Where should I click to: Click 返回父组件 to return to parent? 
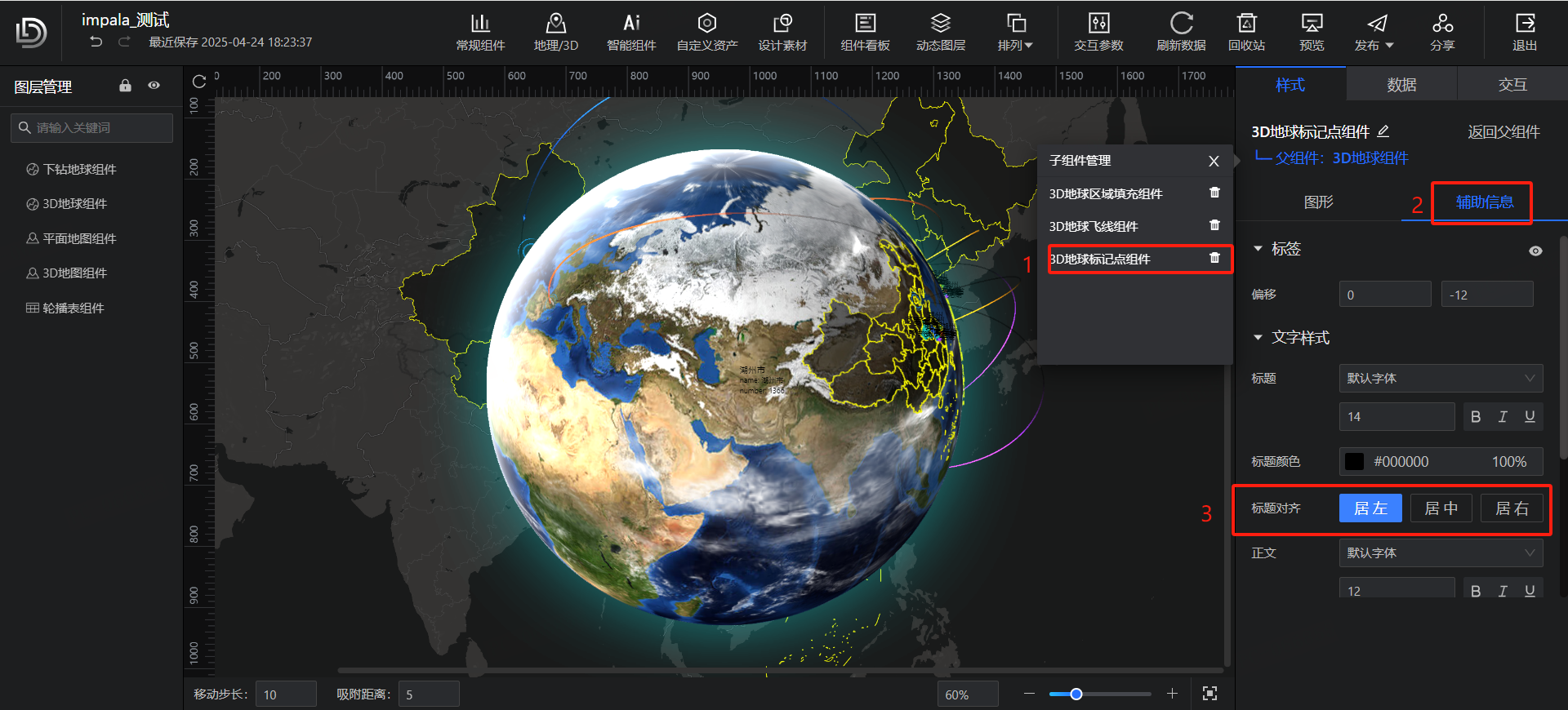[1503, 132]
